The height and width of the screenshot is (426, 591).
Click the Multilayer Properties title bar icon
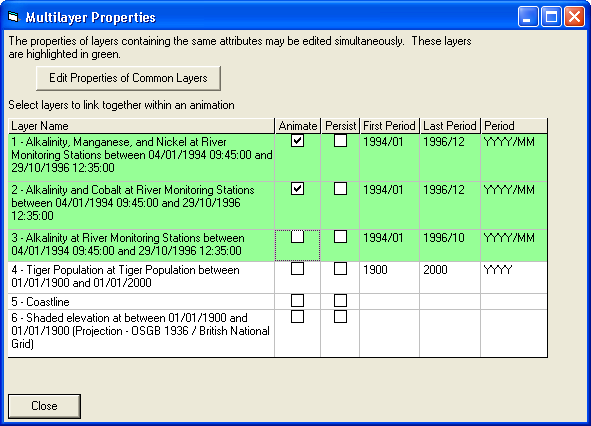tap(13, 17)
